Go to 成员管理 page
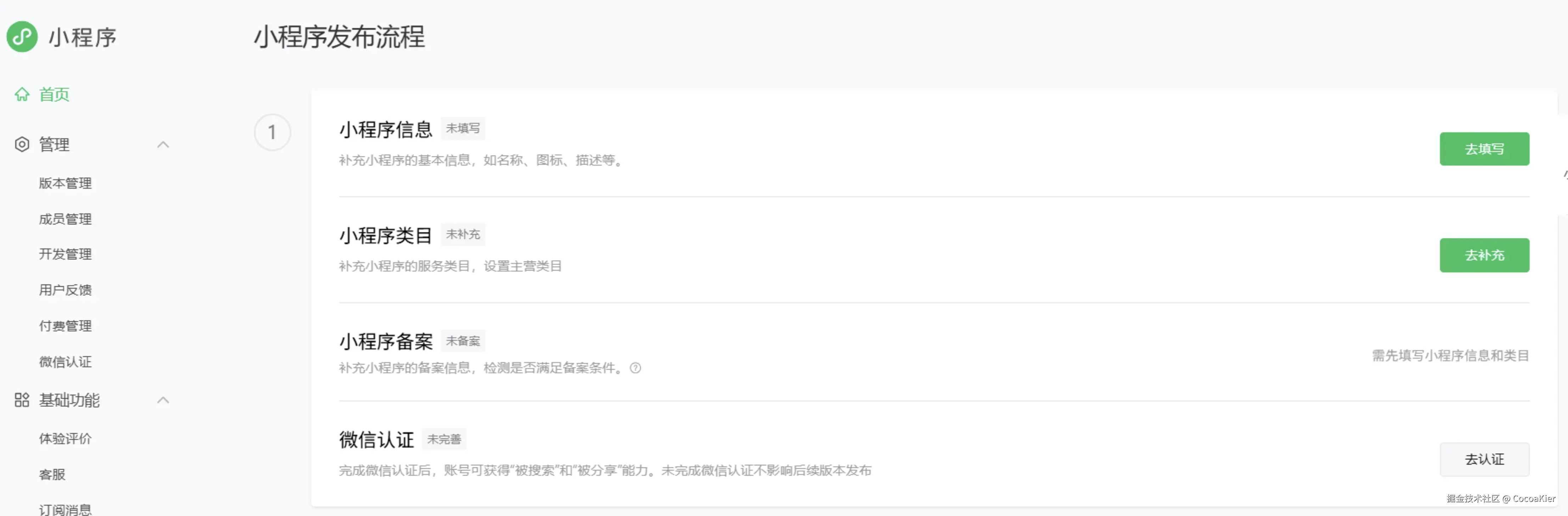 65,218
